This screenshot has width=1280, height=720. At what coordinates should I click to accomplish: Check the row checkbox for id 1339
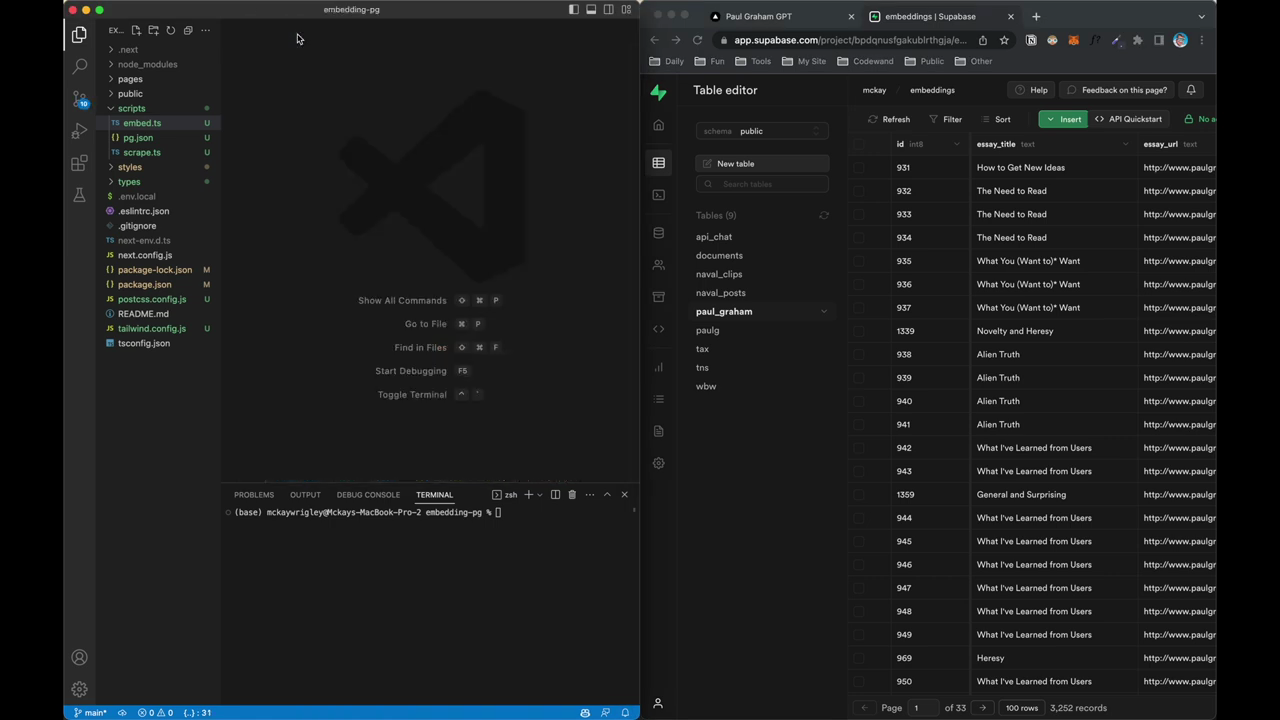coord(859,331)
